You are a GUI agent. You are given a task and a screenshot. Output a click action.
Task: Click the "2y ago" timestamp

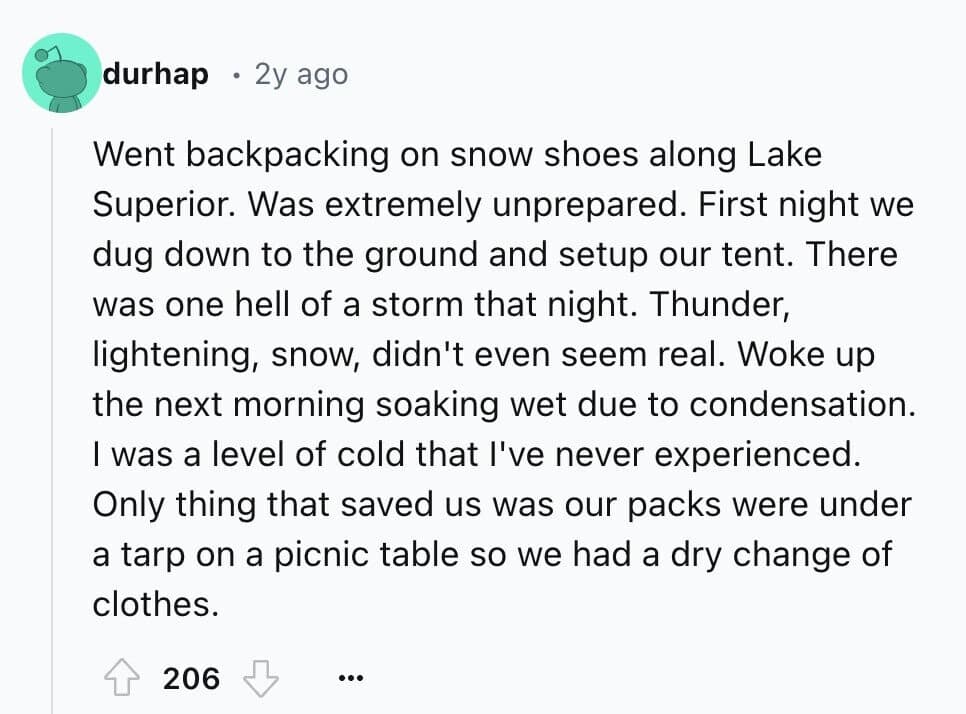[301, 74]
